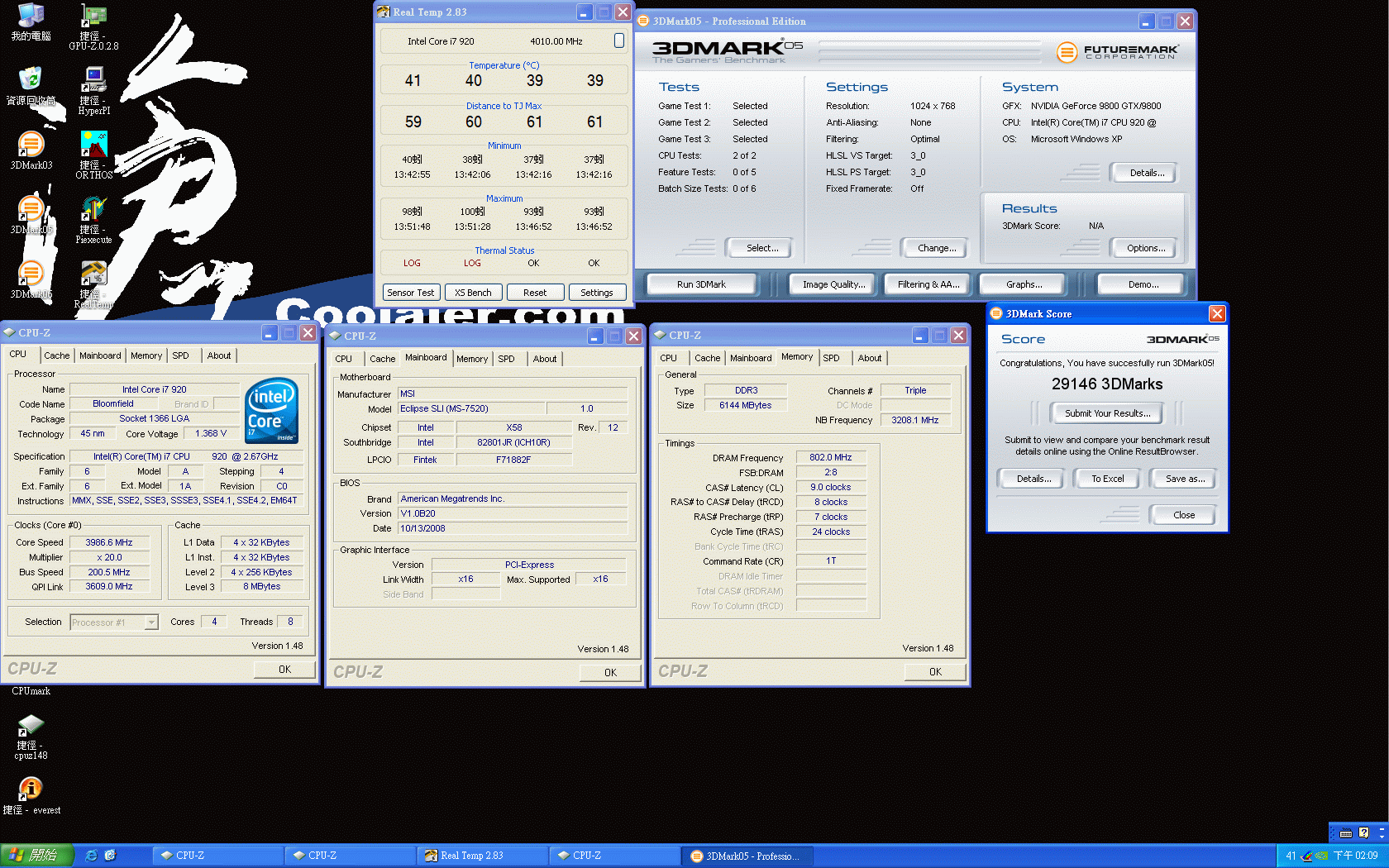Open the 3DMark06 desktop icon
Image resolution: width=1389 pixels, height=868 pixels.
pyautogui.click(x=31, y=279)
